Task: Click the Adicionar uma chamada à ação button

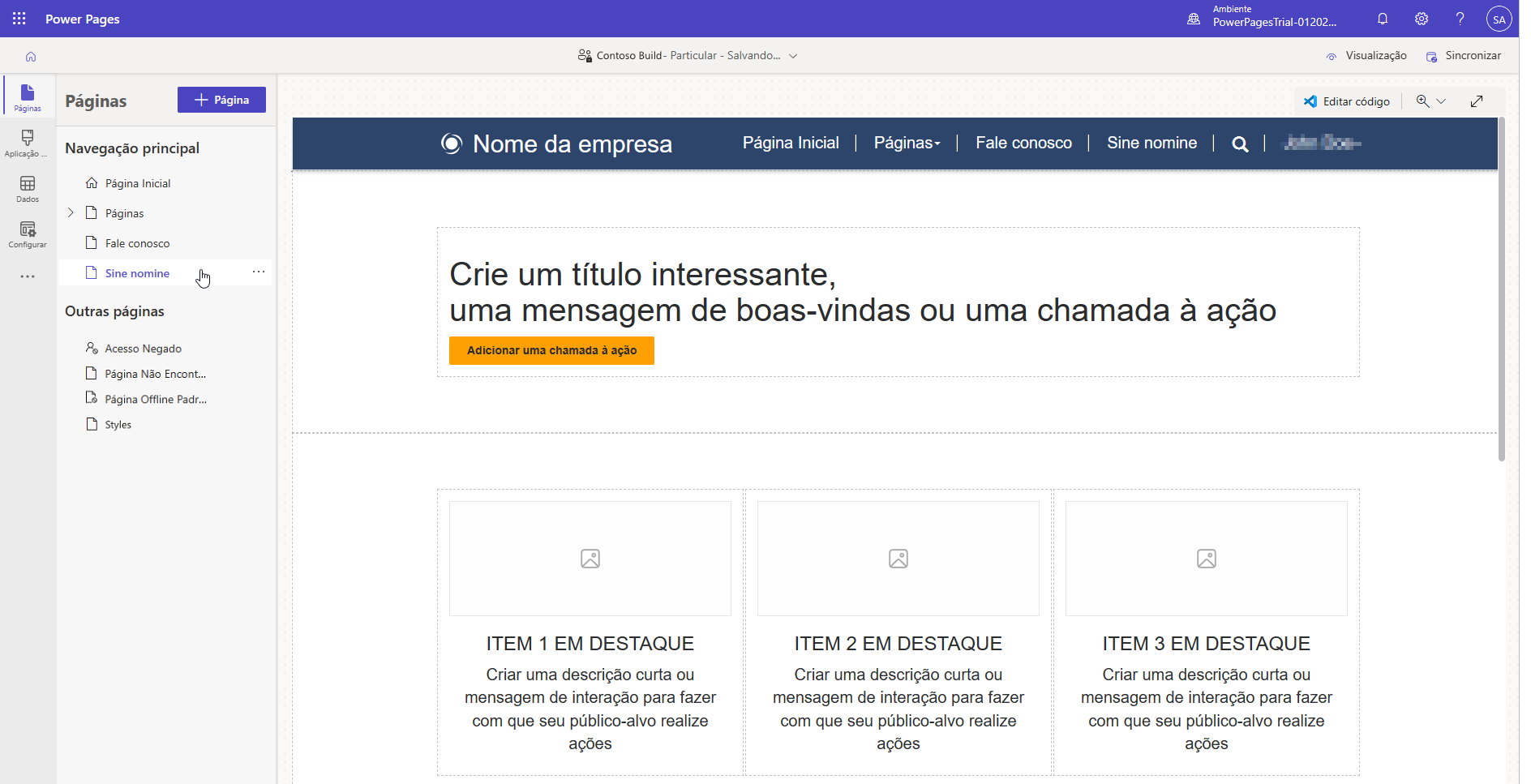Action: (x=551, y=350)
